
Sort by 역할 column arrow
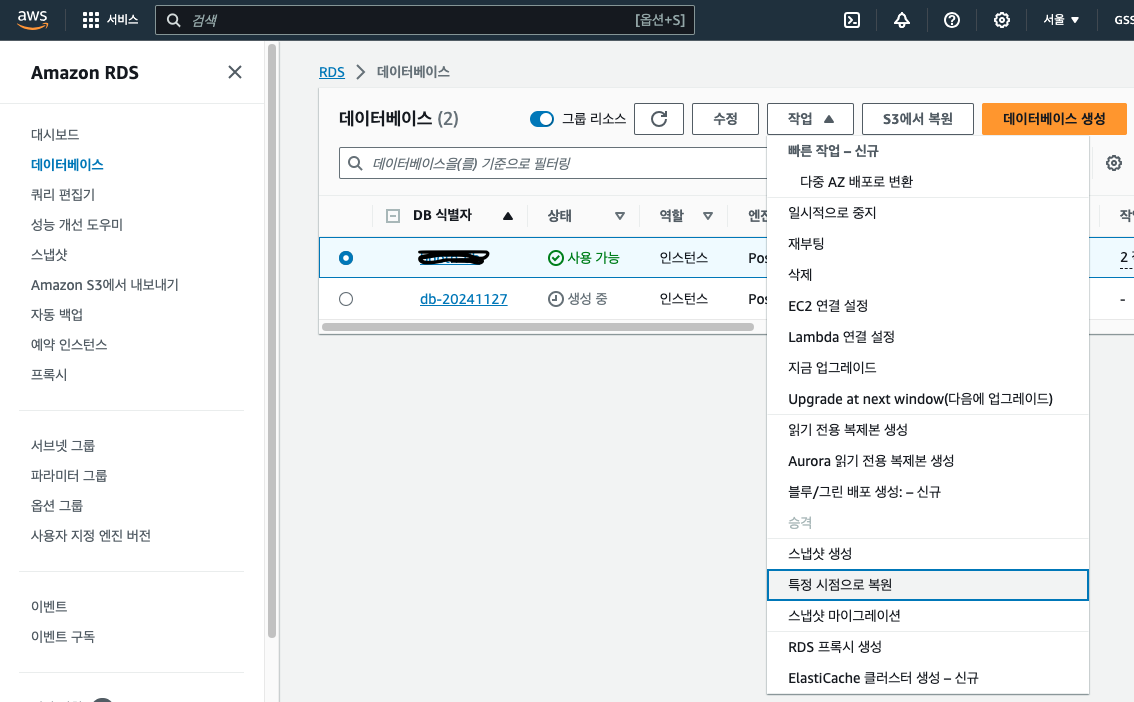tap(708, 215)
